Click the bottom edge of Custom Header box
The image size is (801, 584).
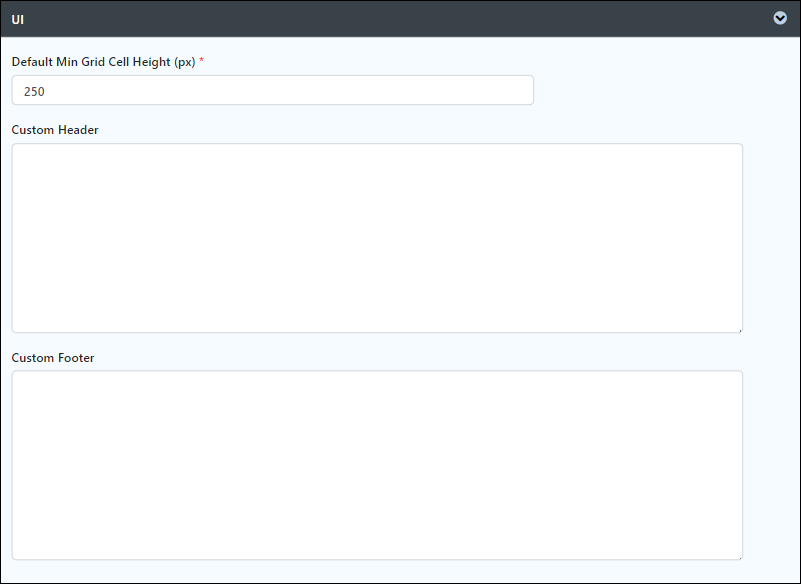pos(377,333)
